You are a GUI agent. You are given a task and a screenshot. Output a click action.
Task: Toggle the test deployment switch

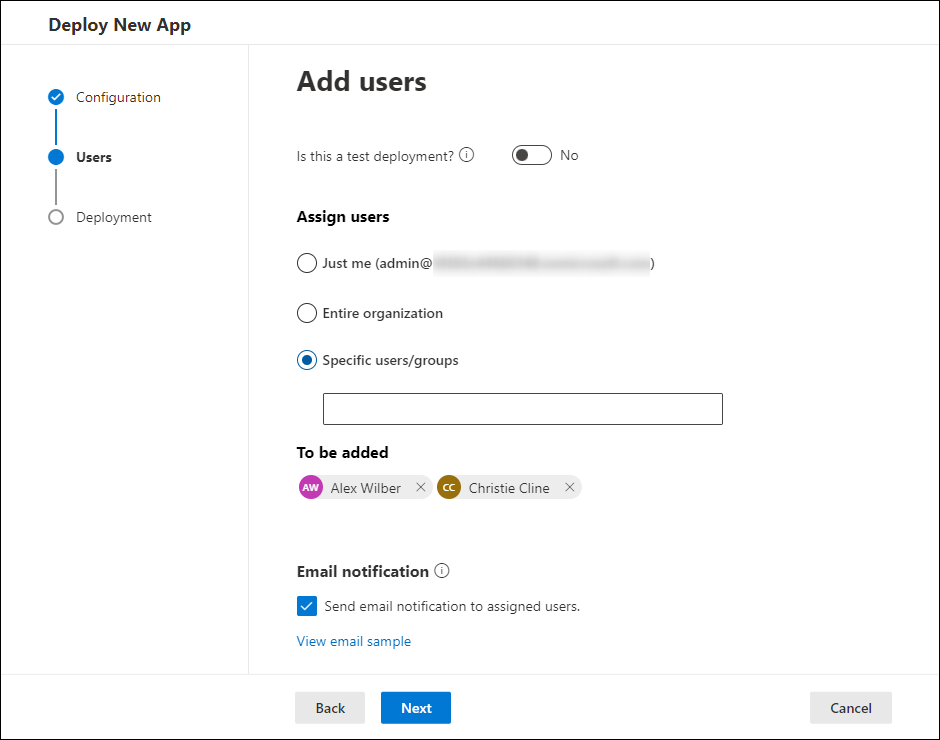point(532,155)
